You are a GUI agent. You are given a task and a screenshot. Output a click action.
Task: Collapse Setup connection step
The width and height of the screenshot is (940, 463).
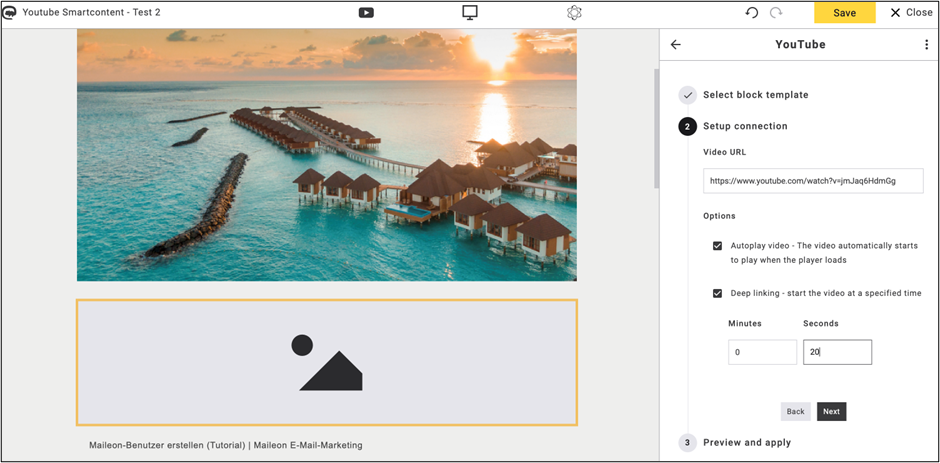pyautogui.click(x=745, y=127)
